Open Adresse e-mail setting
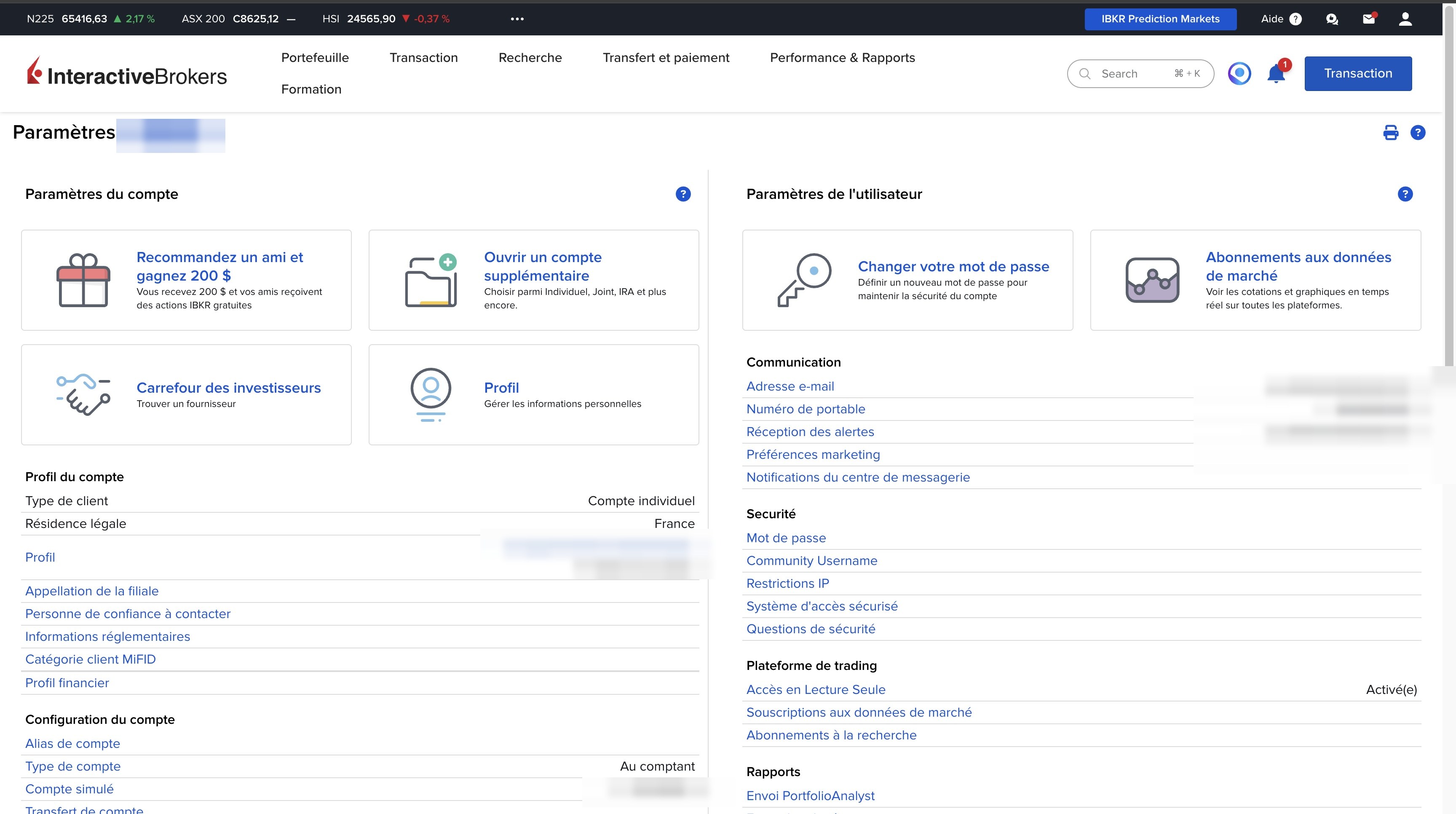Viewport: 1456px width, 814px height. 790,387
